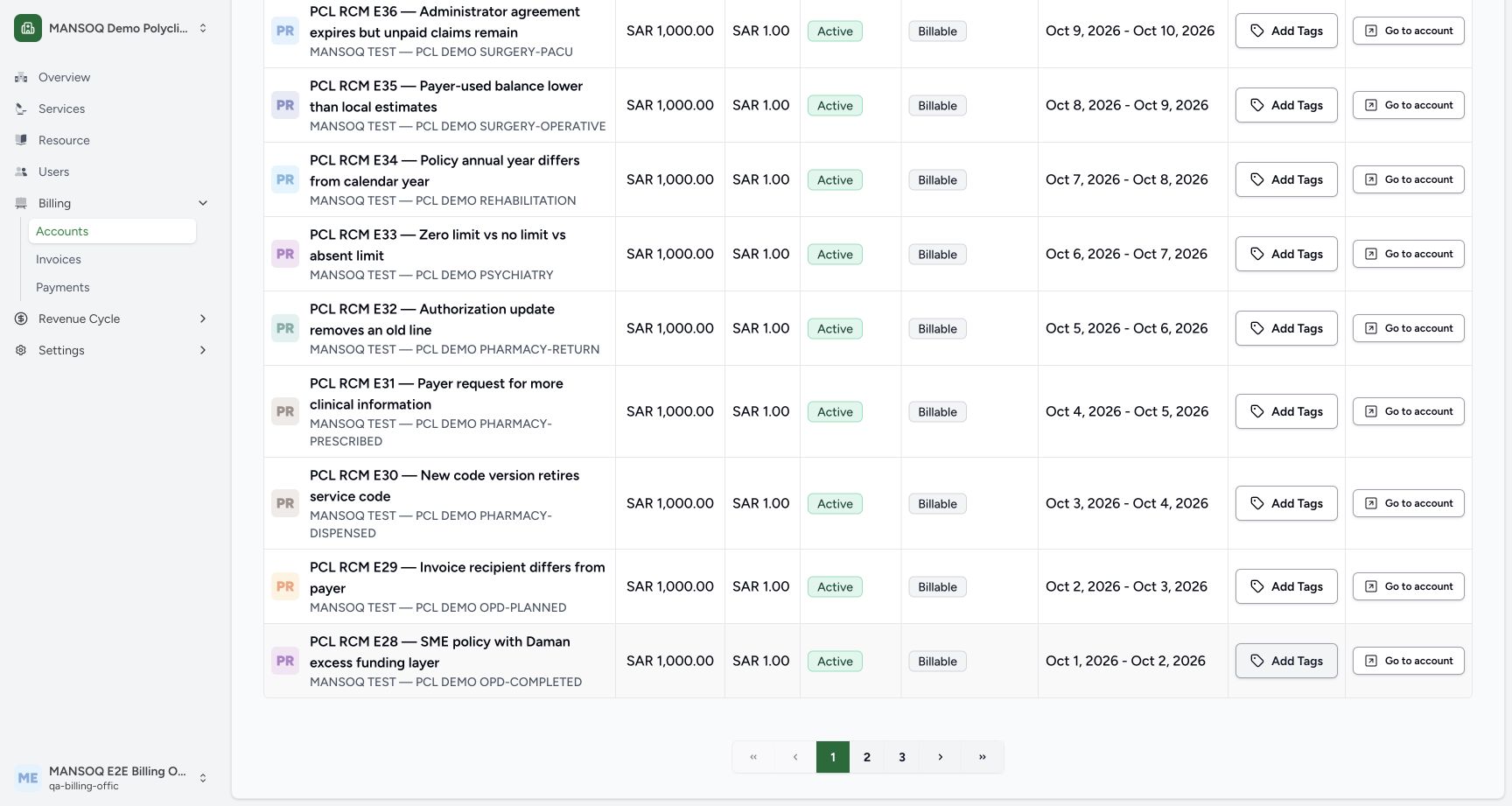
Task: Add Tags to PCL RCM E32 account
Action: 1286,328
